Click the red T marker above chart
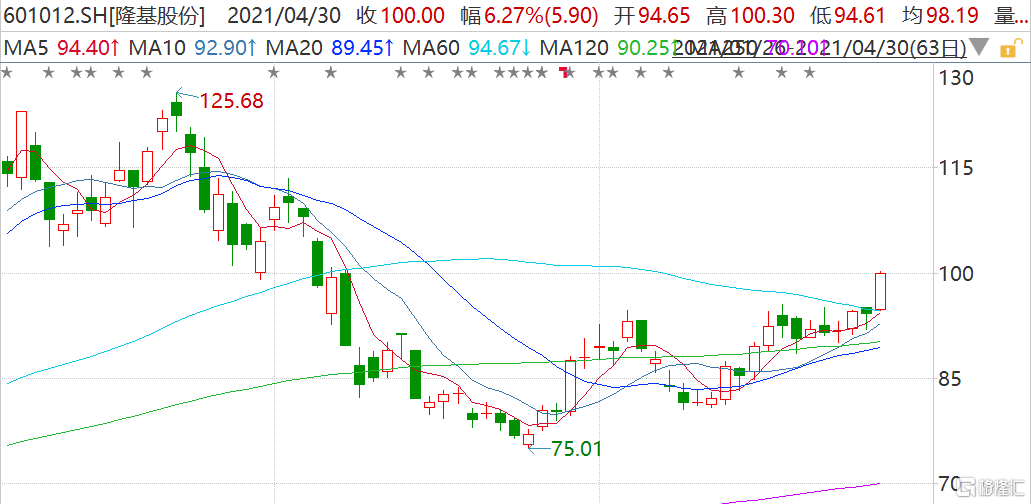The height and width of the screenshot is (504, 1031). [x=562, y=71]
